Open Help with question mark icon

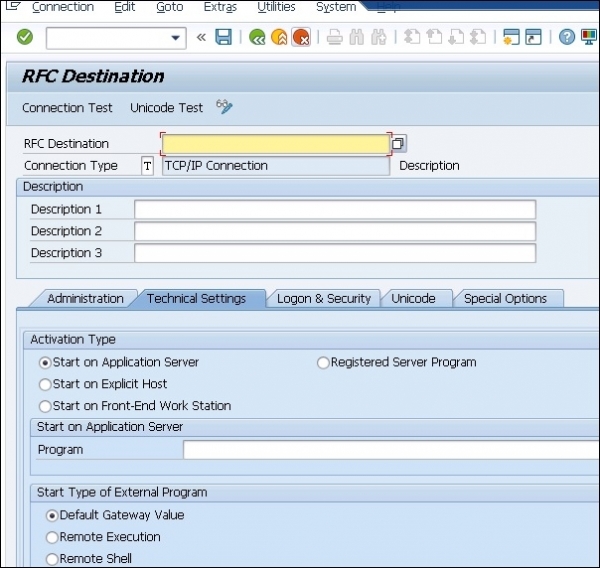[567, 37]
